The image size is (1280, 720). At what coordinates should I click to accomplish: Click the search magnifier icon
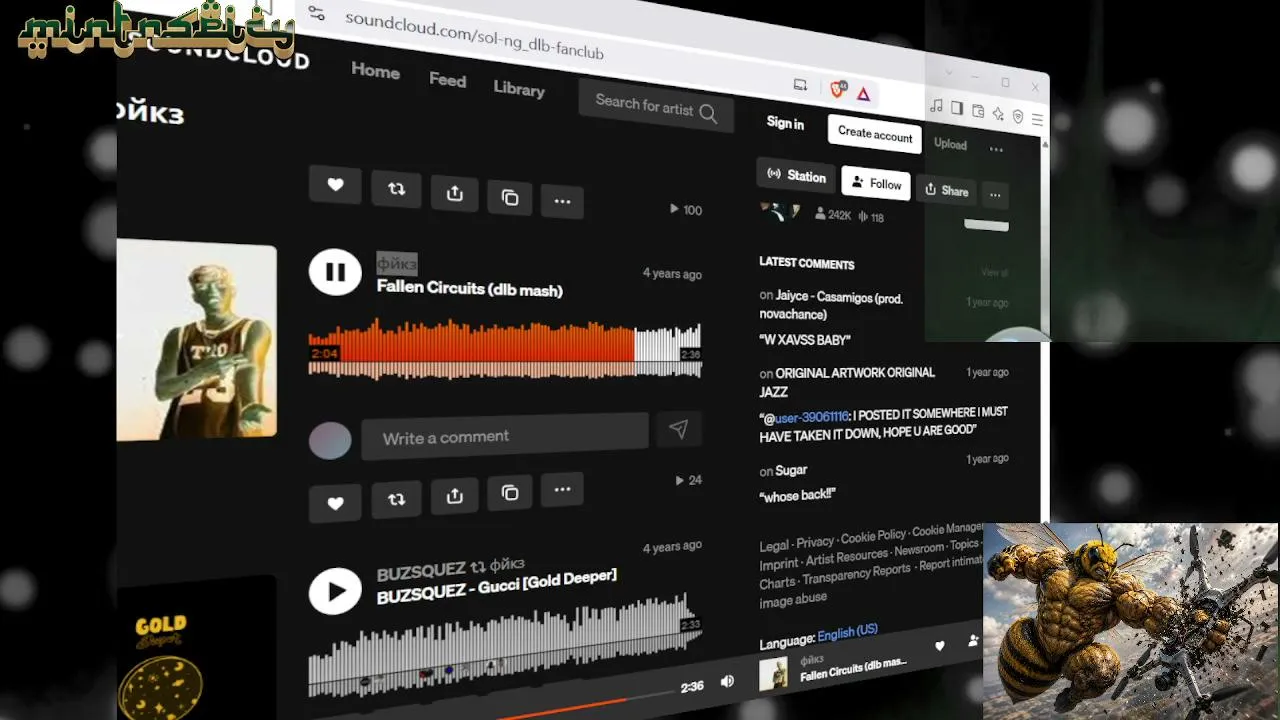(x=708, y=113)
